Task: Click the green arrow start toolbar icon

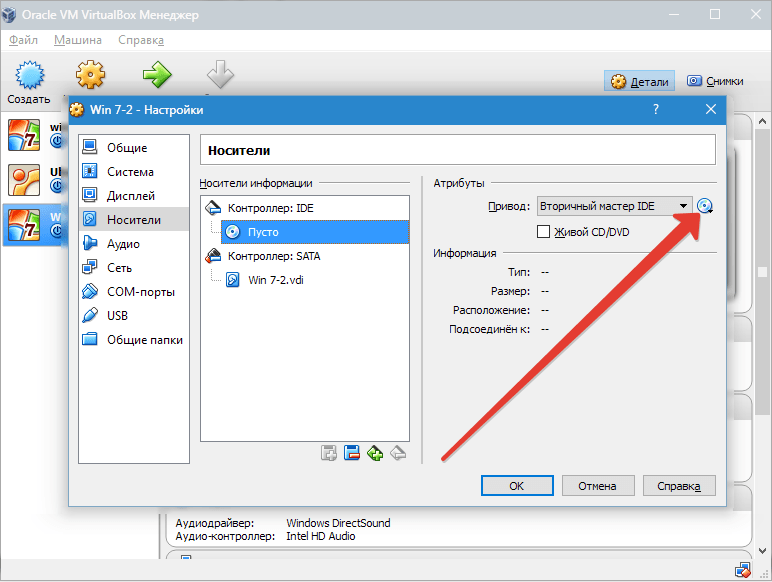Action: 156,76
